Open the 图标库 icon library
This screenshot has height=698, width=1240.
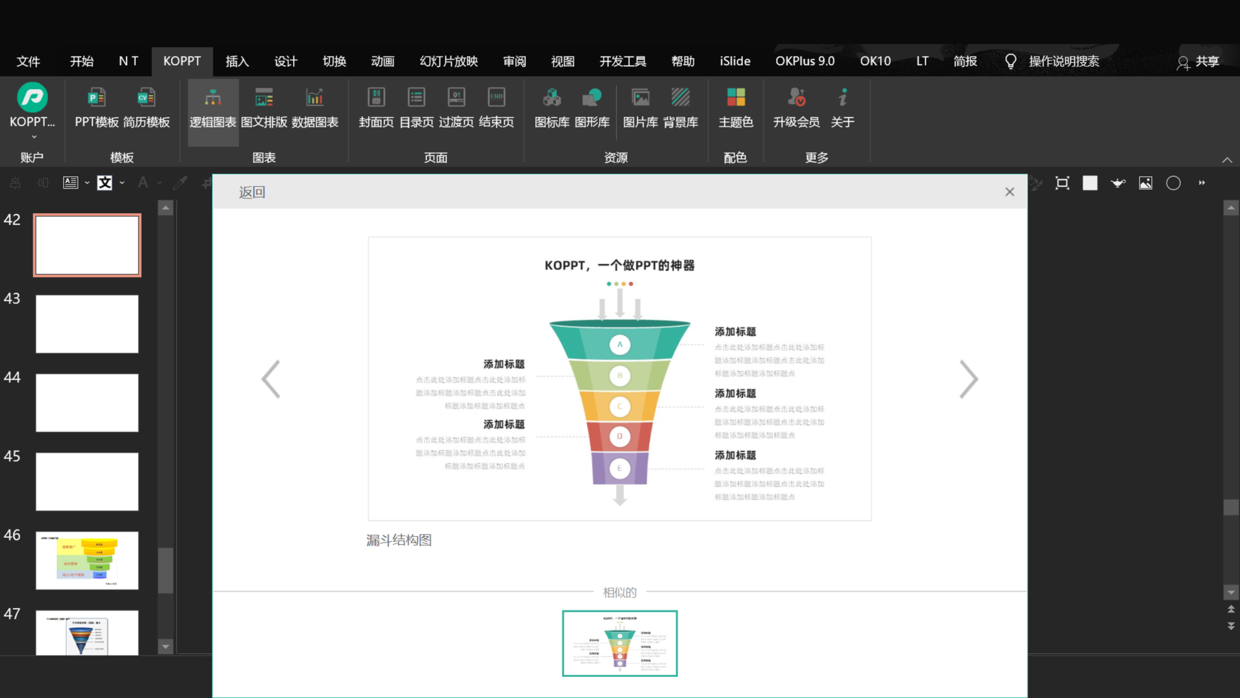tap(552, 108)
